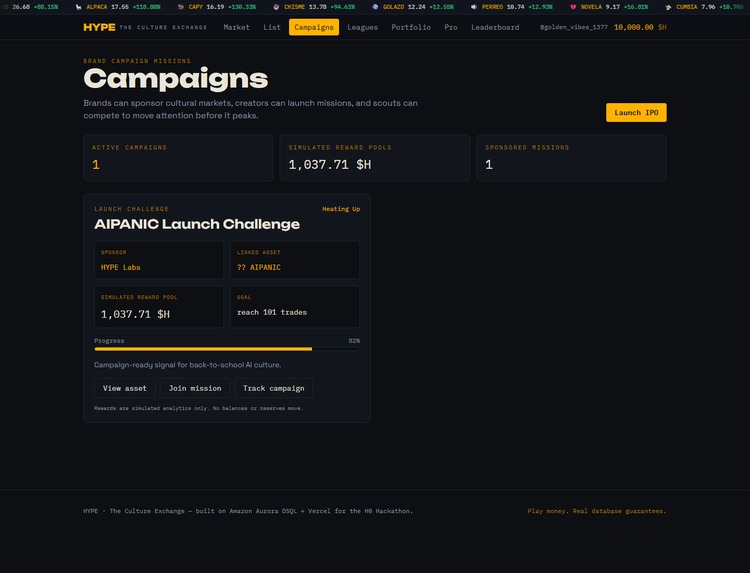Open the PERREO ticker symbol

pos(492,7)
